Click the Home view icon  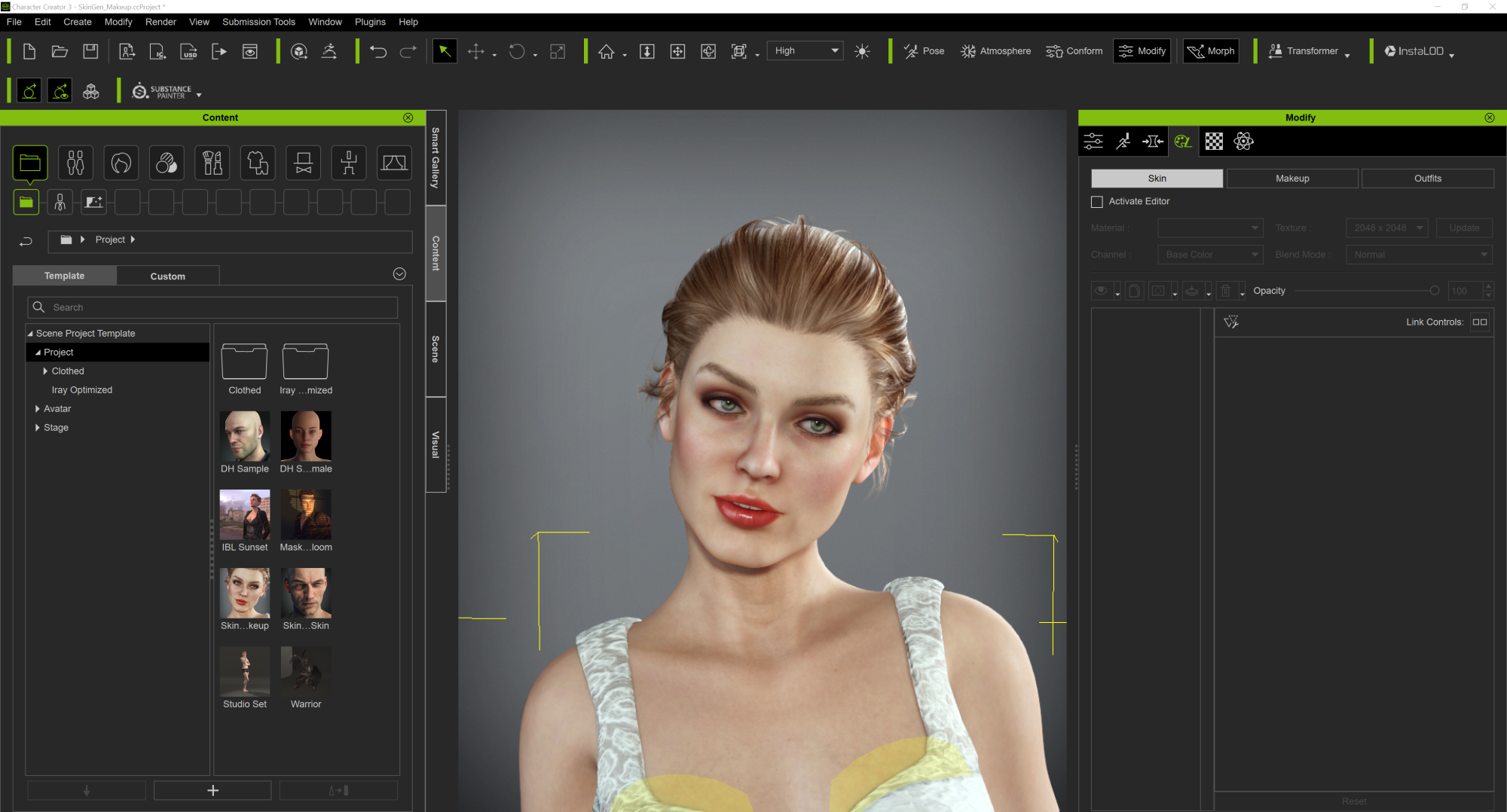coord(607,51)
